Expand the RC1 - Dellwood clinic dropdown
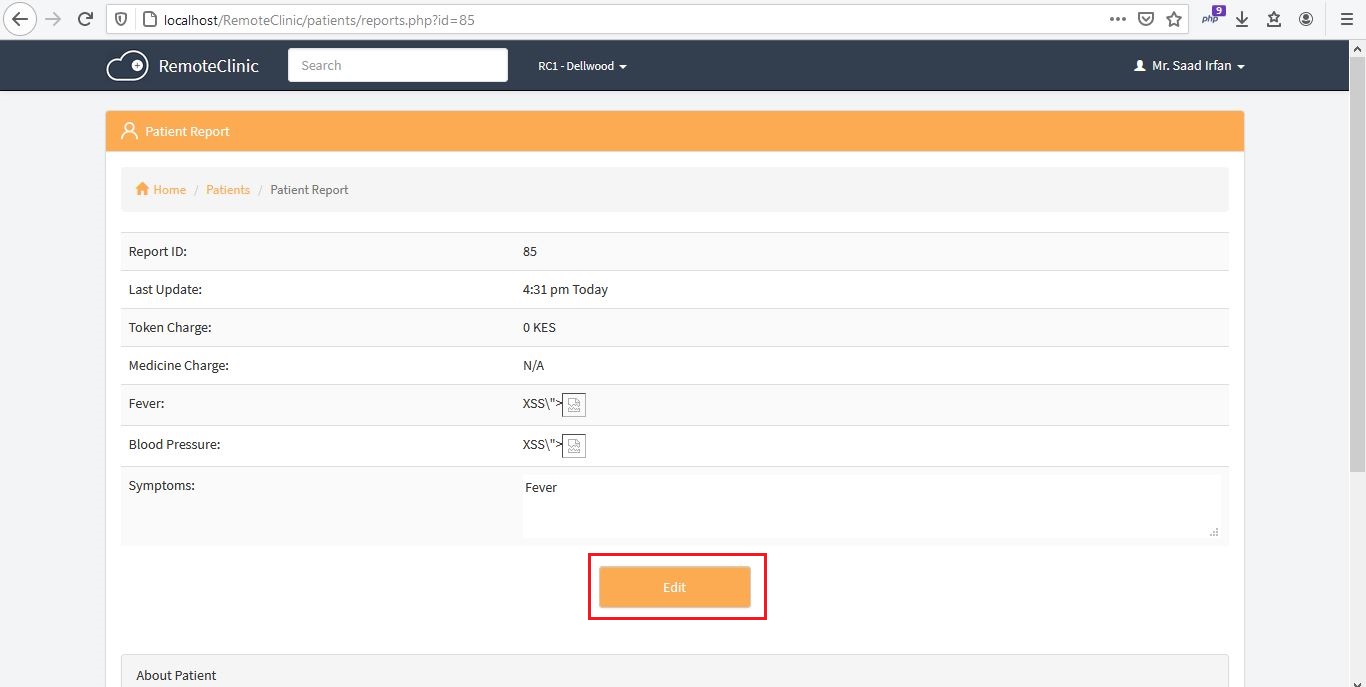 [582, 66]
